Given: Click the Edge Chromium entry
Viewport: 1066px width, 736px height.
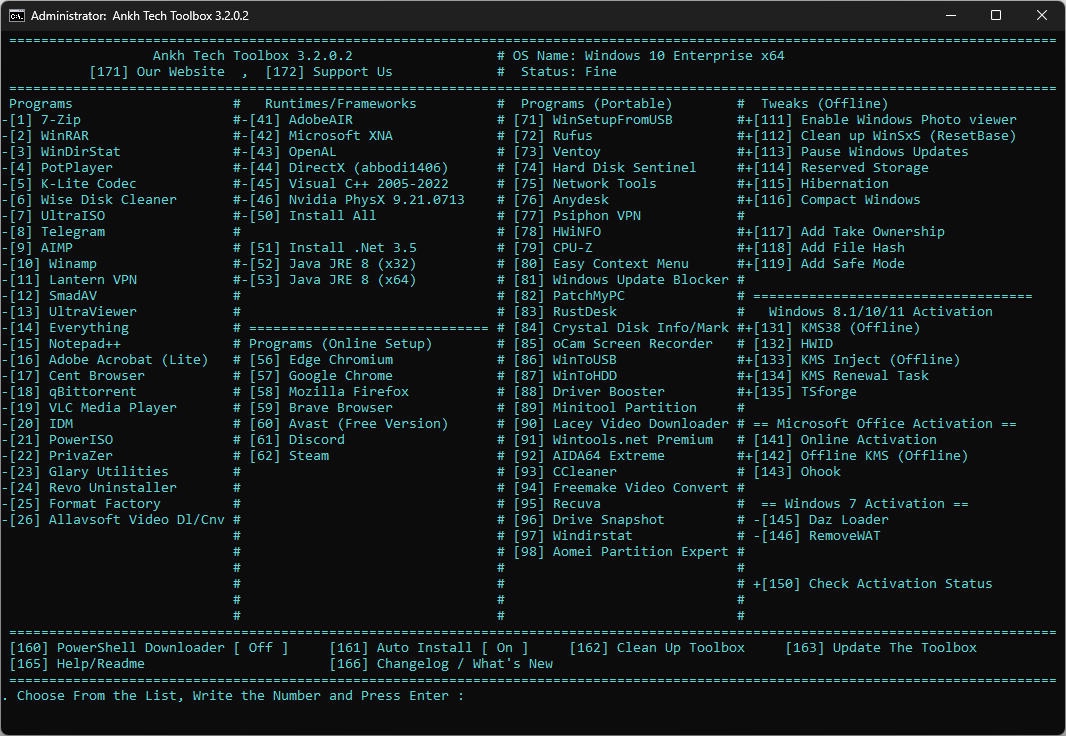Looking at the screenshot, I should click(x=321, y=360).
